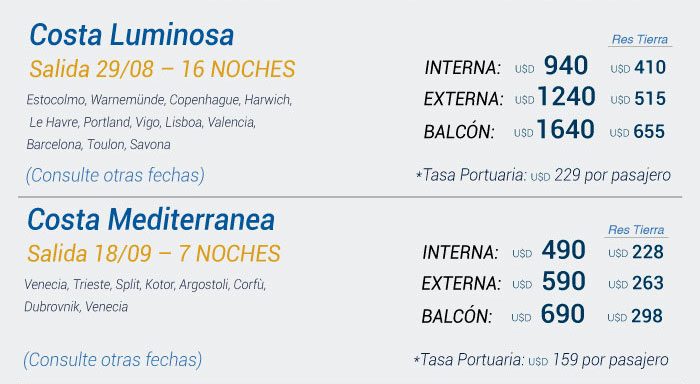Viewport: 700px width, 384px height.
Task: Open Consulte otras fechas under Costa Luminosa
Action: (115, 175)
